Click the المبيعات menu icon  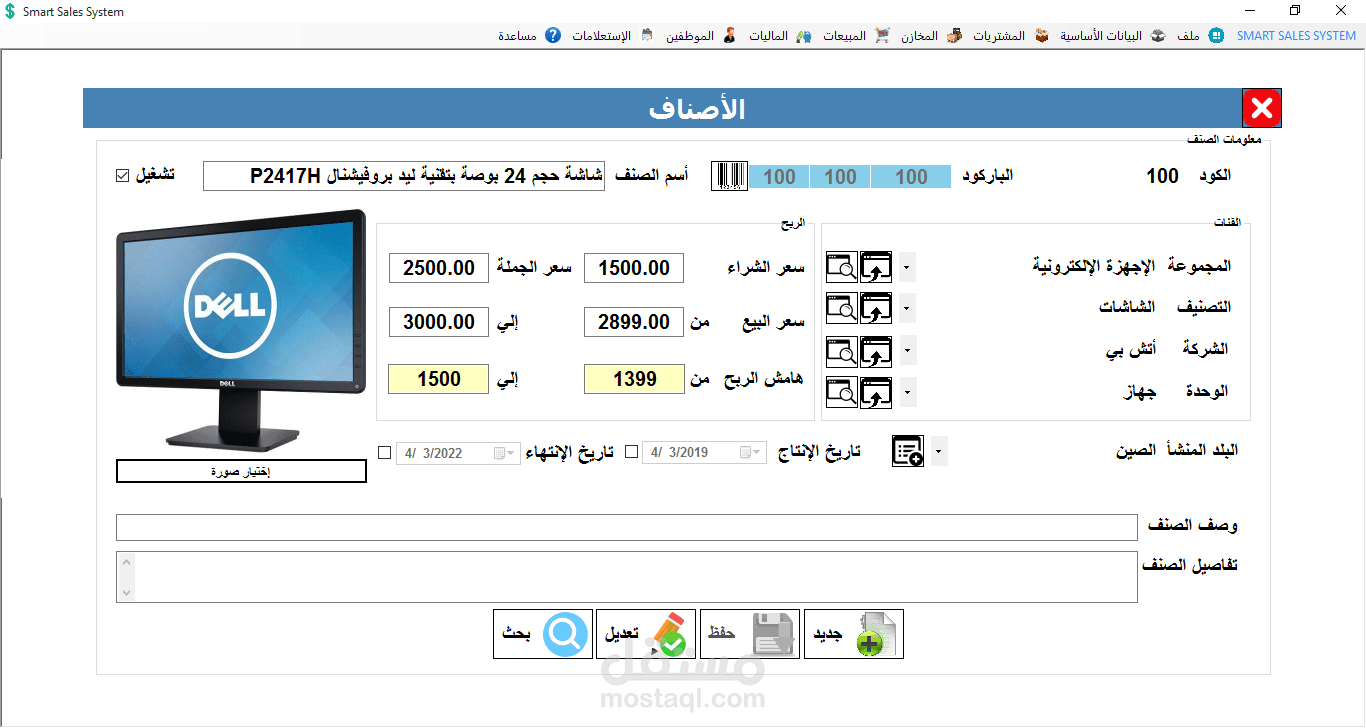804,36
